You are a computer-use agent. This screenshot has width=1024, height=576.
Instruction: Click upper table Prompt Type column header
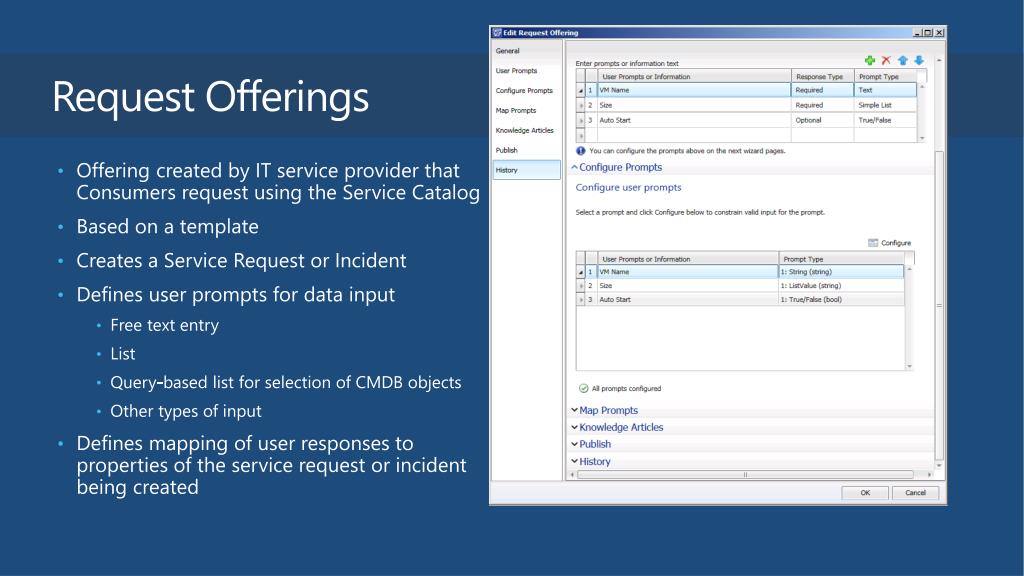tap(886, 76)
